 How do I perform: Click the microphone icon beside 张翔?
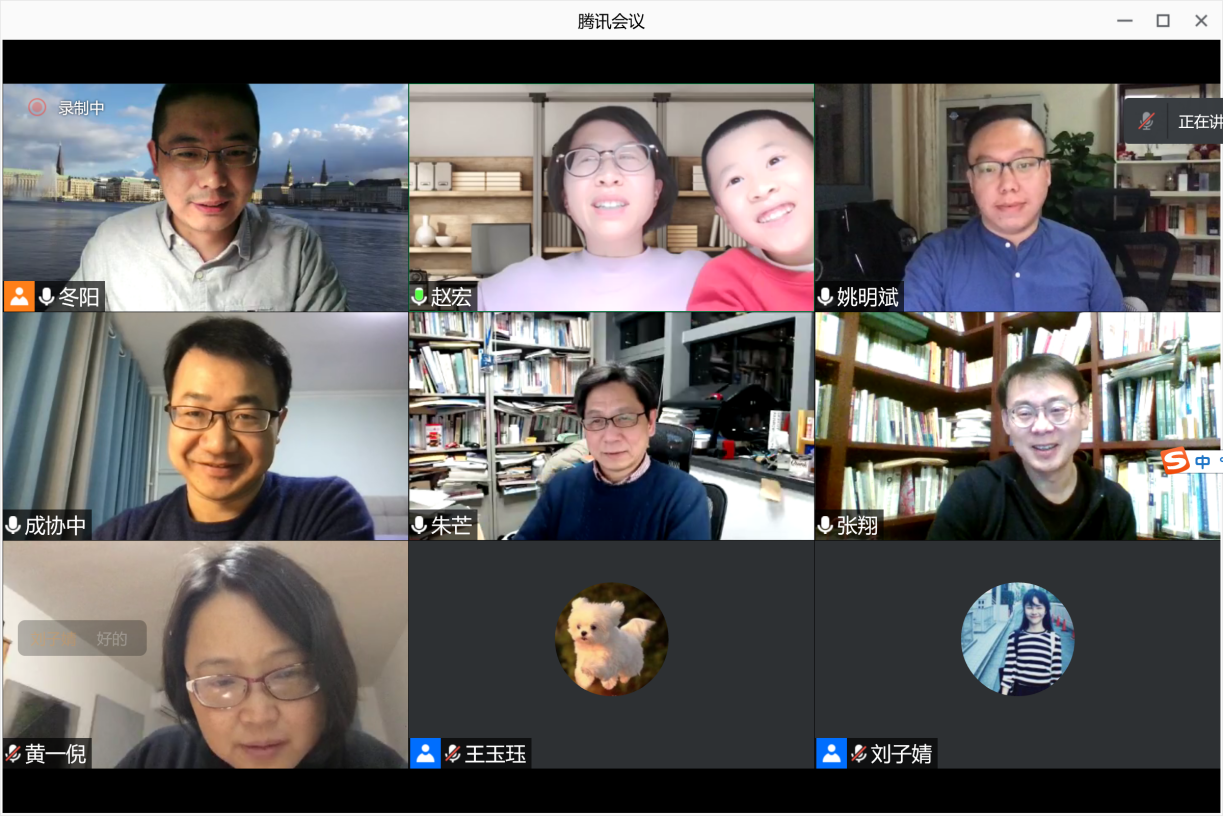point(826,525)
